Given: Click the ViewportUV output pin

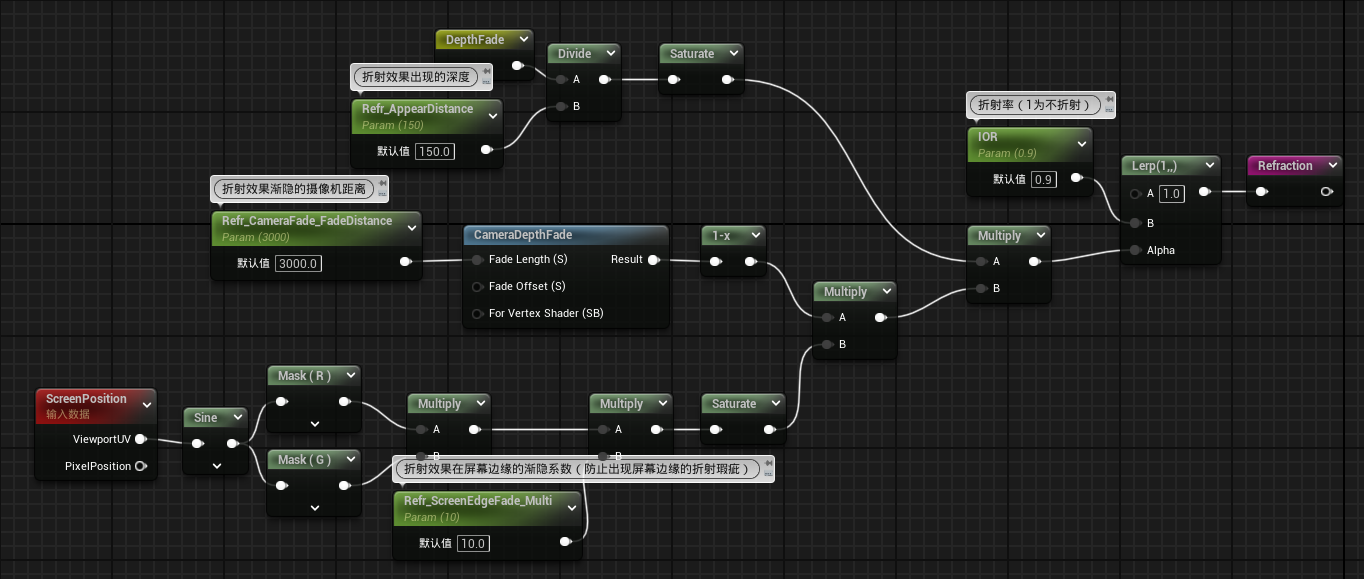Looking at the screenshot, I should (x=141, y=439).
